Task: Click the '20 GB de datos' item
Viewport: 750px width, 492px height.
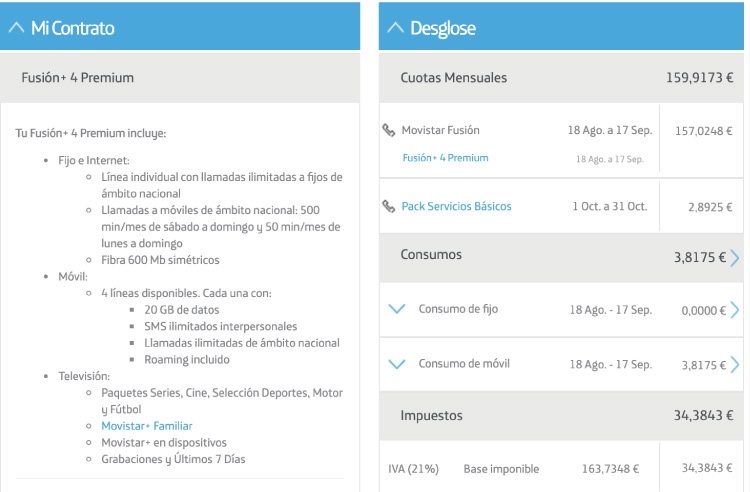Action: click(182, 310)
